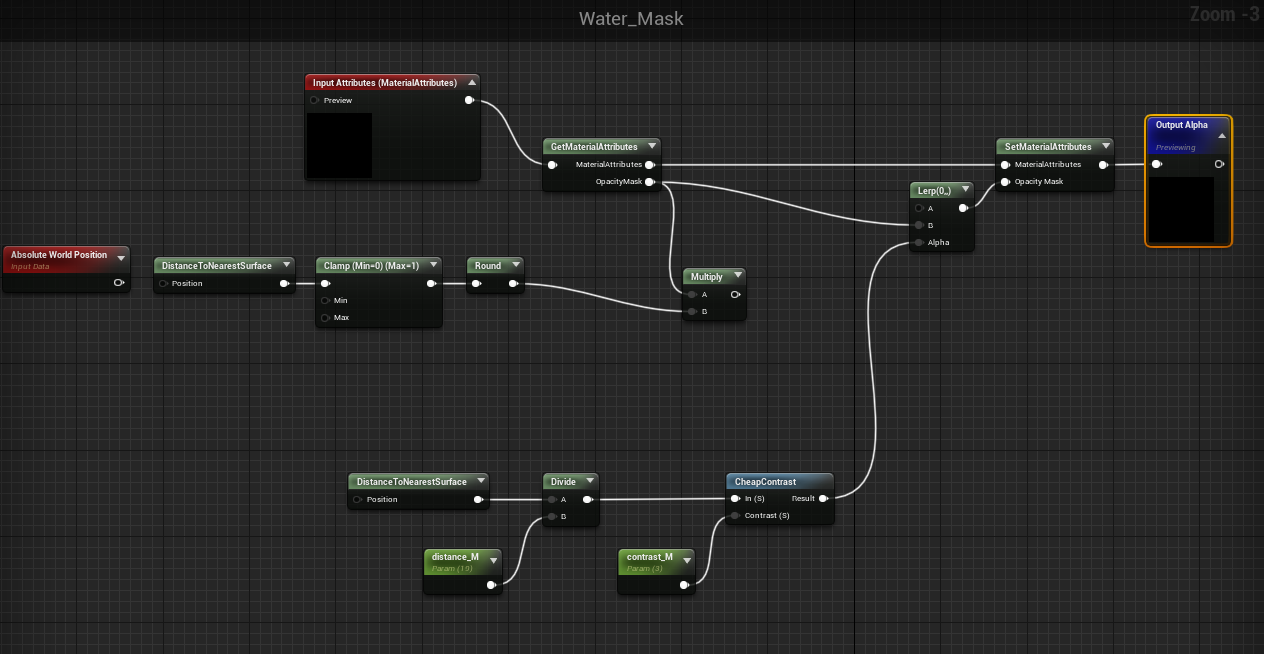Expand the contrast_M parameter node arrow
1264x654 pixels.
pos(686,560)
